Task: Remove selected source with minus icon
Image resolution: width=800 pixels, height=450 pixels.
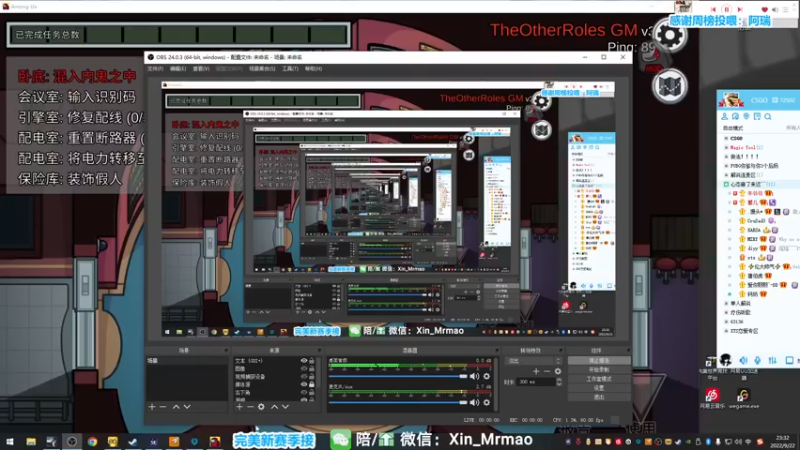Action: [250, 407]
